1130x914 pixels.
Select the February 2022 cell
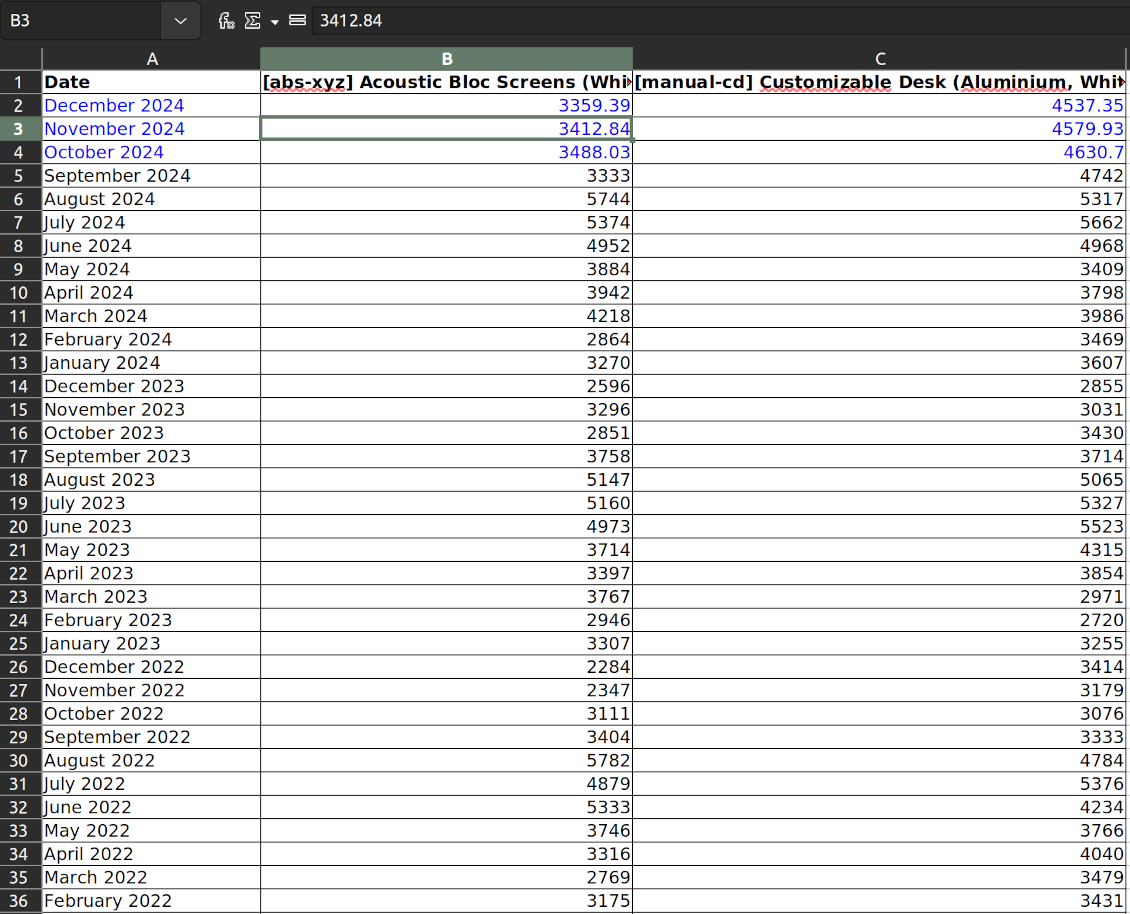151,900
